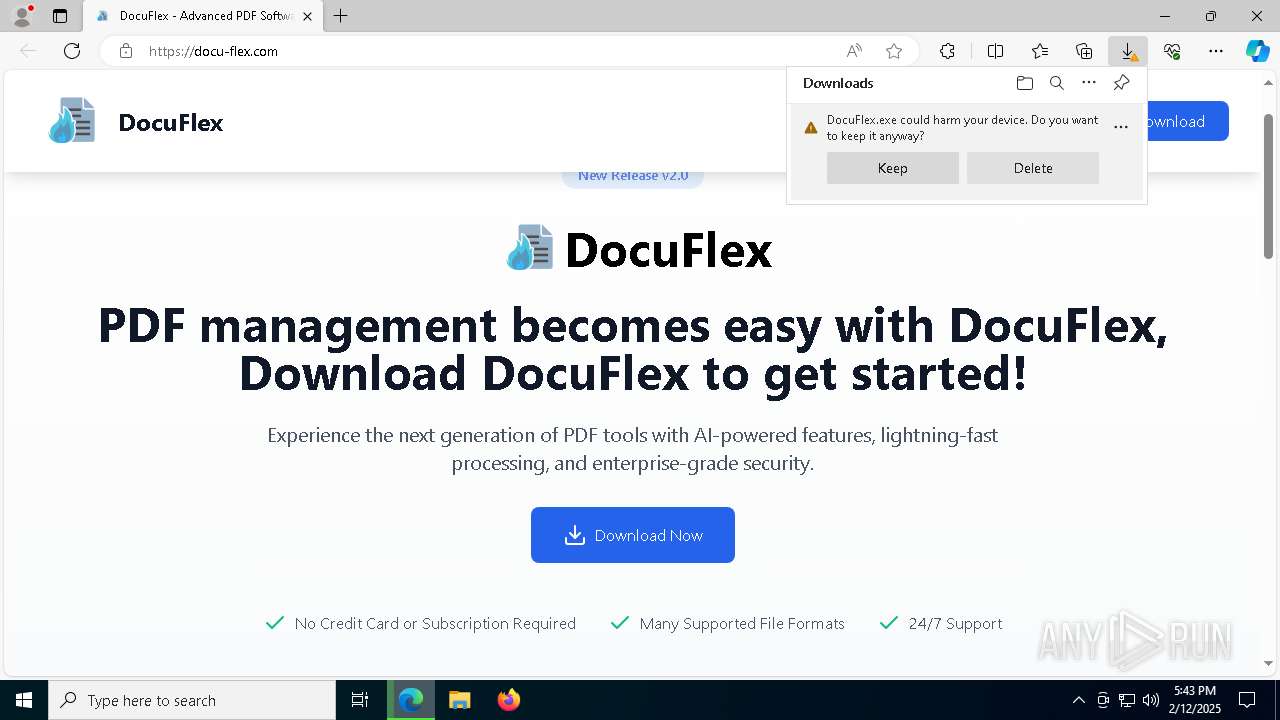Screen dimensions: 1280x720
Task: Open the Edge profile icon
Action: [22, 16]
